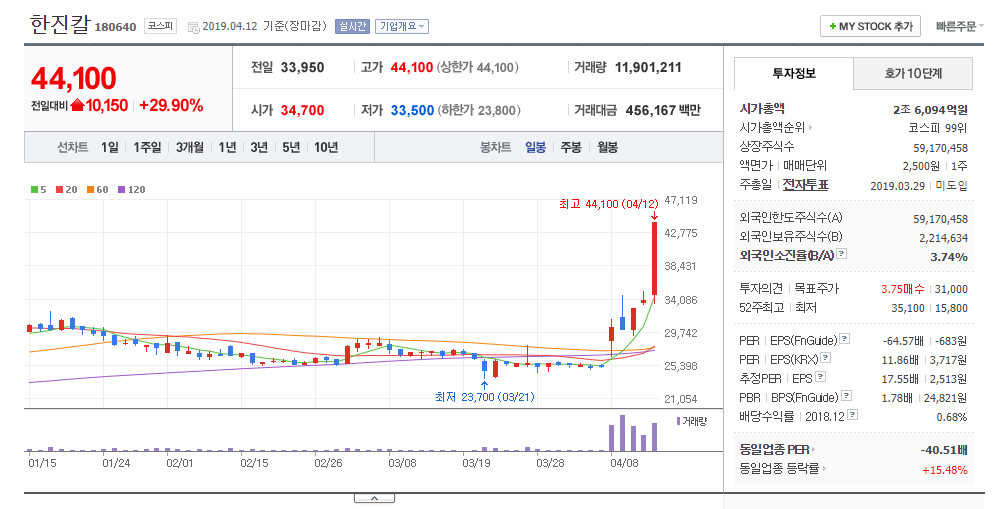Open the 빠른주문 quick order dropdown
Image resolution: width=993 pixels, height=509 pixels.
coord(959,26)
